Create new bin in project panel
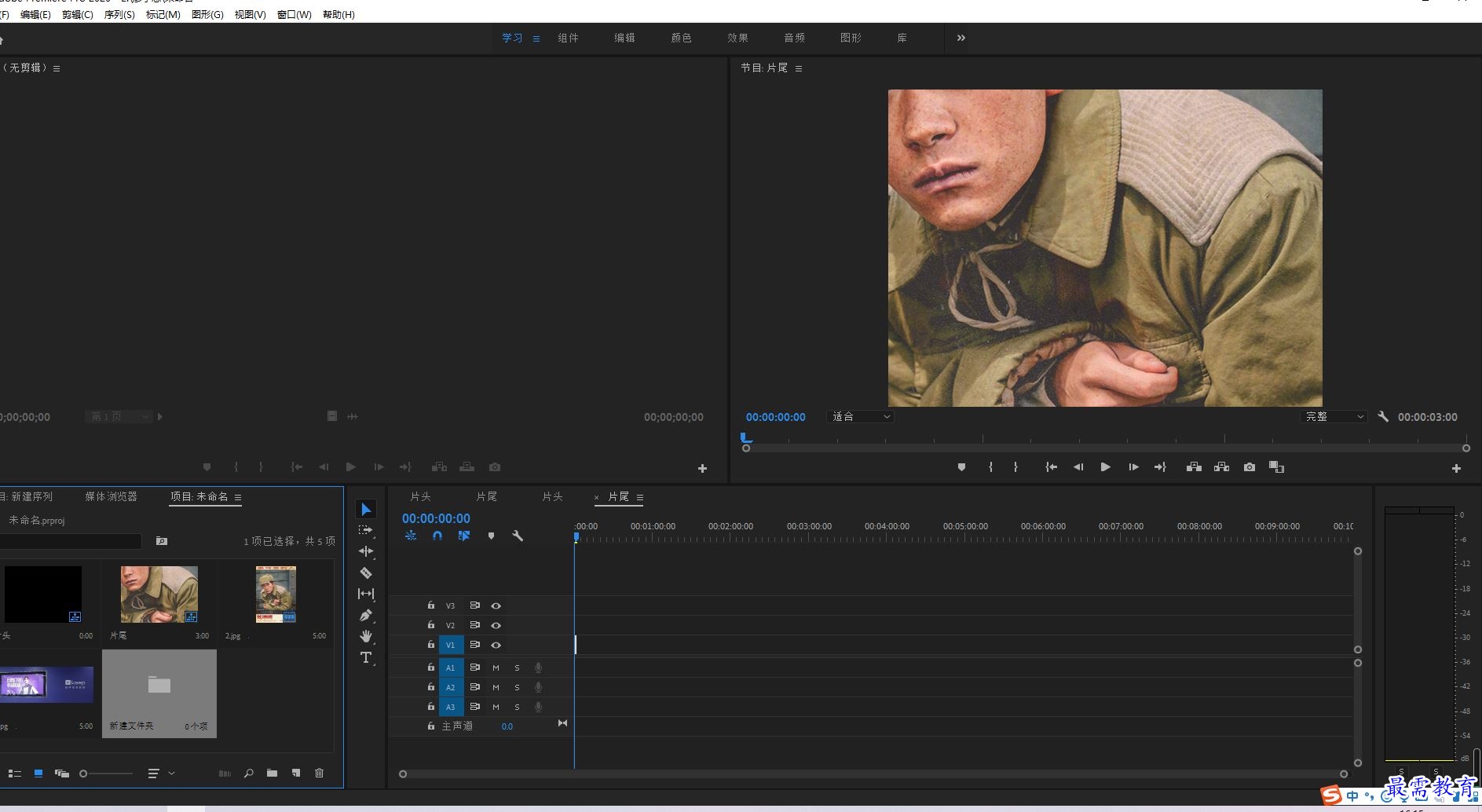The width and height of the screenshot is (1482, 812). pos(272,774)
